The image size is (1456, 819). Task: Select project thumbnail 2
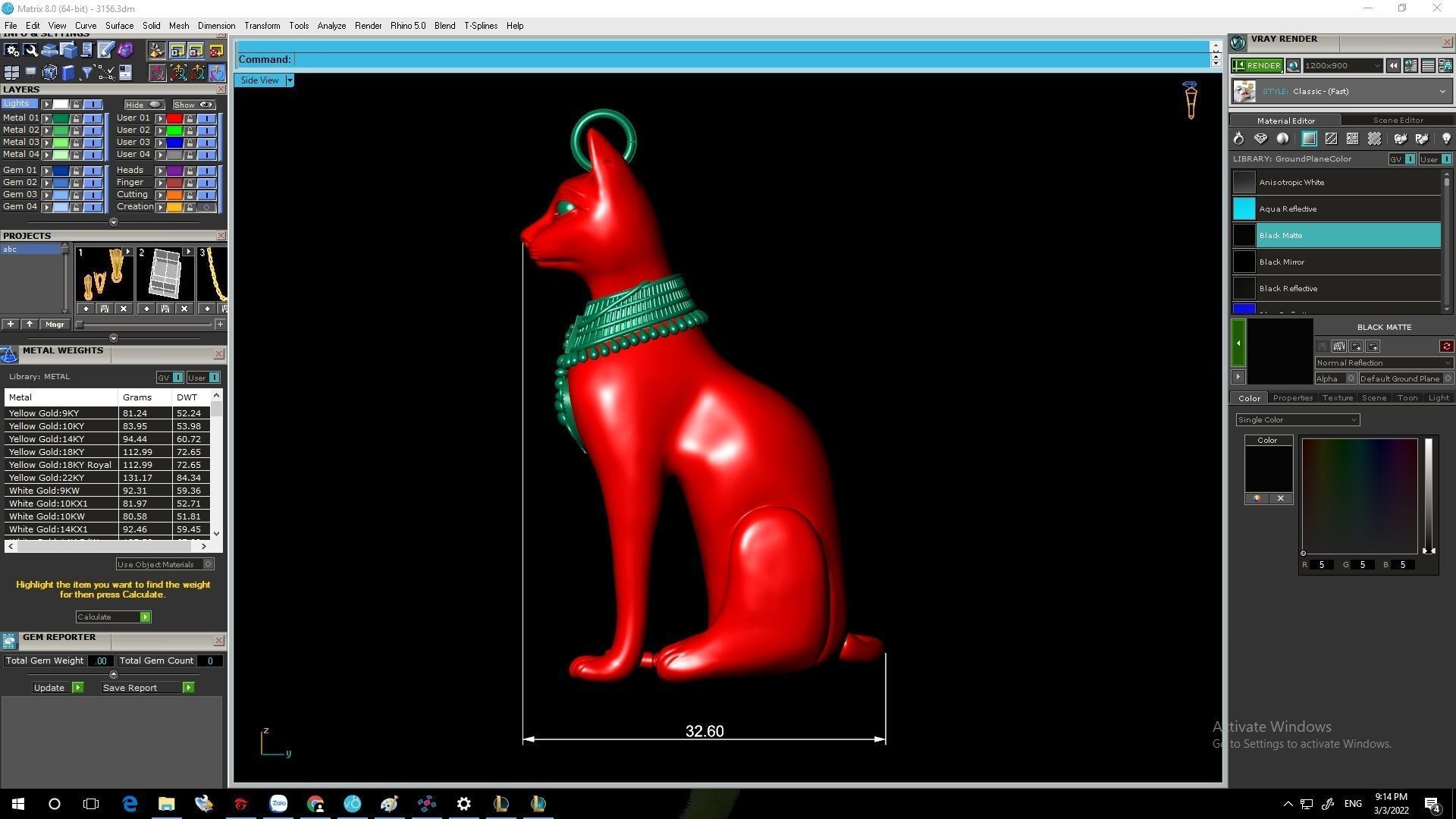(x=165, y=274)
